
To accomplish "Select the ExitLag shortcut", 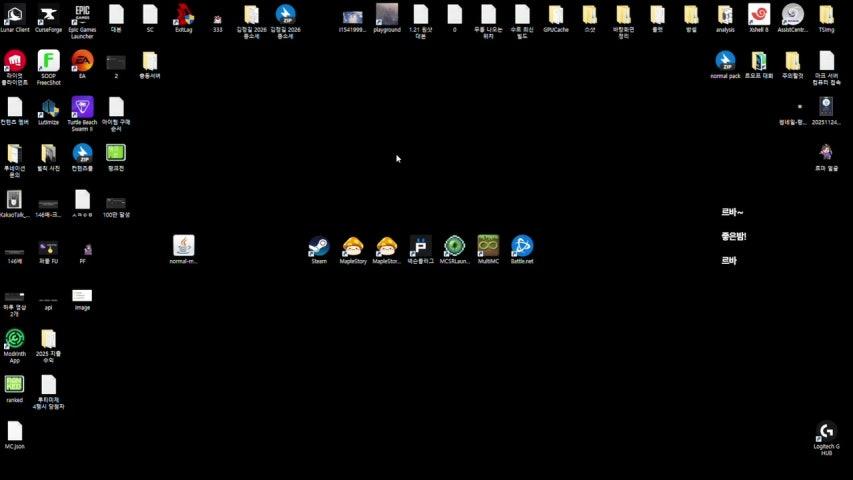I will pos(184,15).
